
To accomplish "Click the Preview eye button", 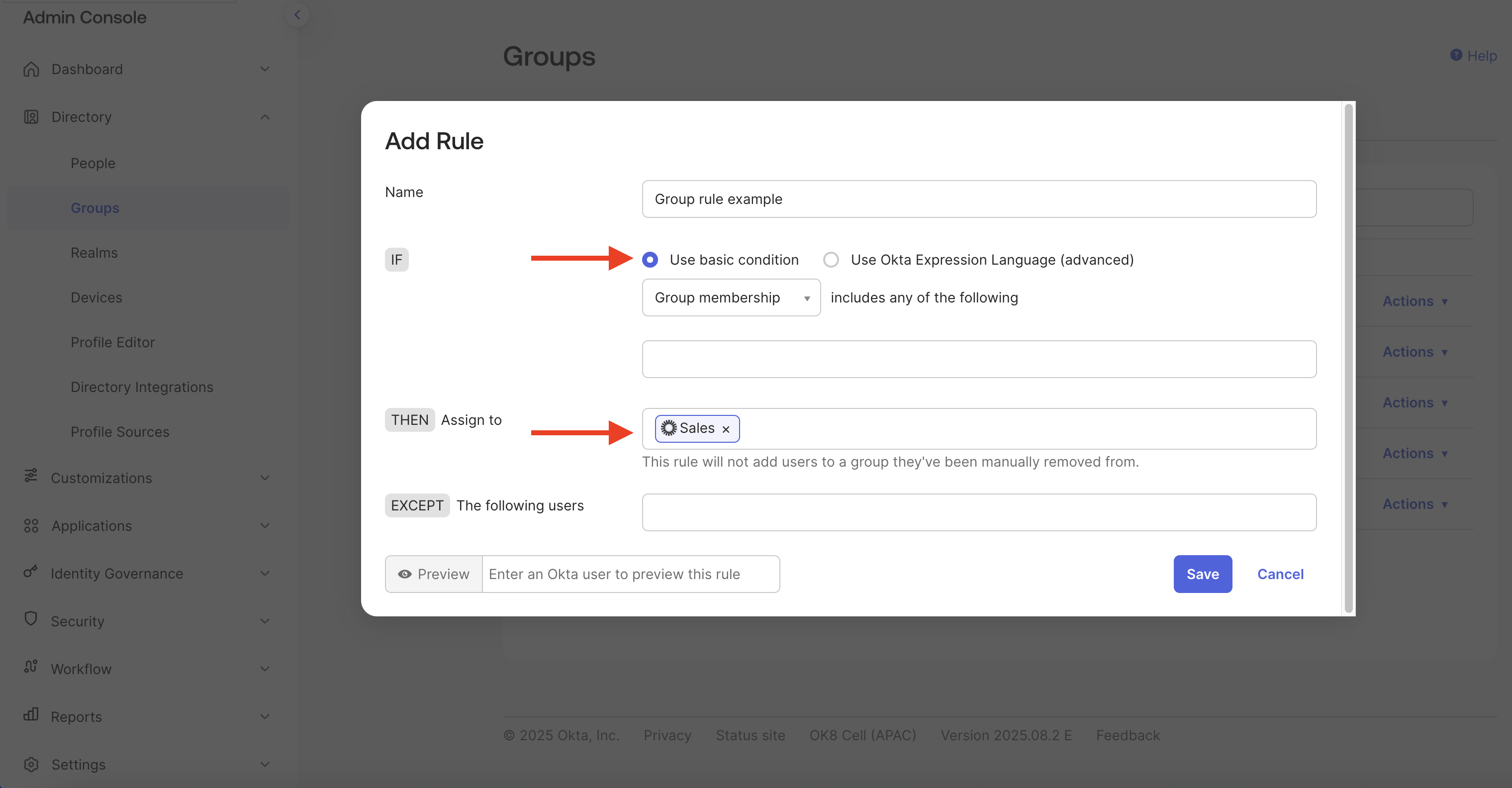I will pos(434,574).
